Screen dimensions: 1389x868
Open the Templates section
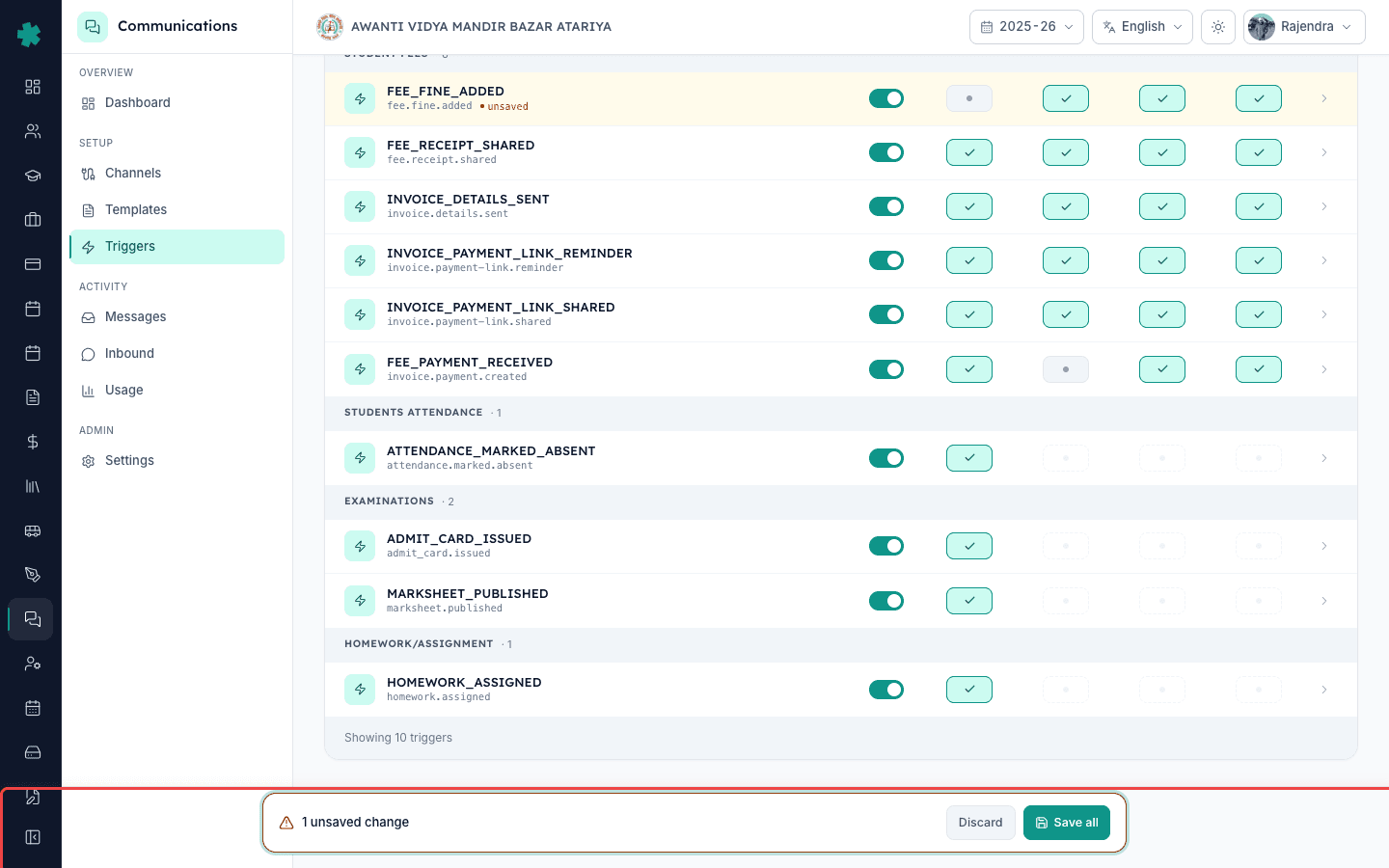177,210
